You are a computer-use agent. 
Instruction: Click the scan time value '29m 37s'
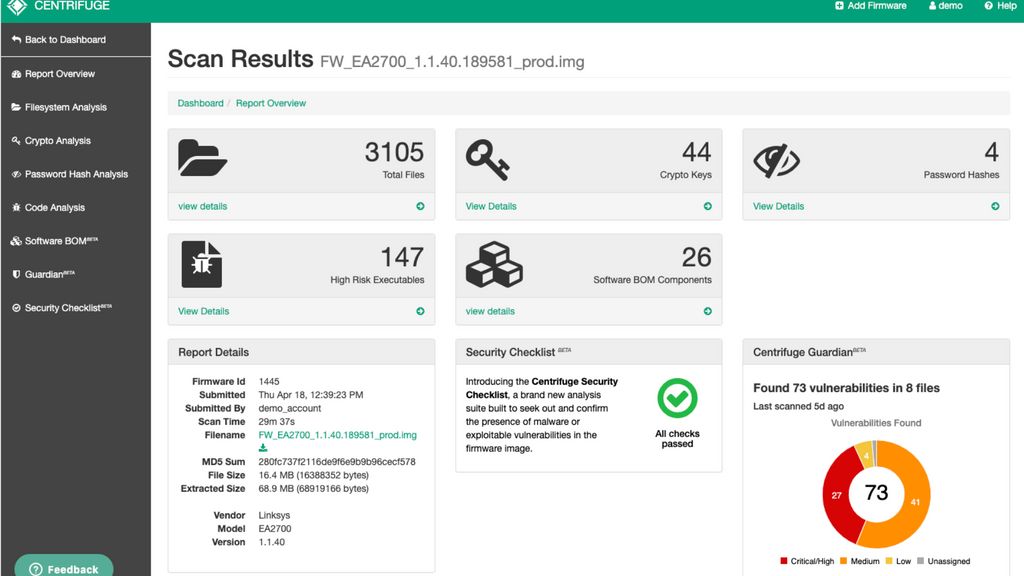click(277, 422)
